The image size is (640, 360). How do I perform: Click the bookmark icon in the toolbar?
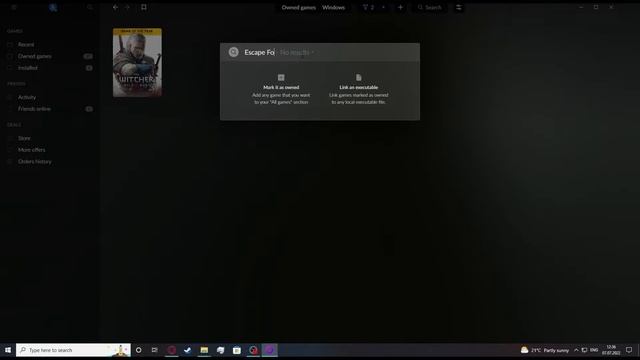click(144, 7)
